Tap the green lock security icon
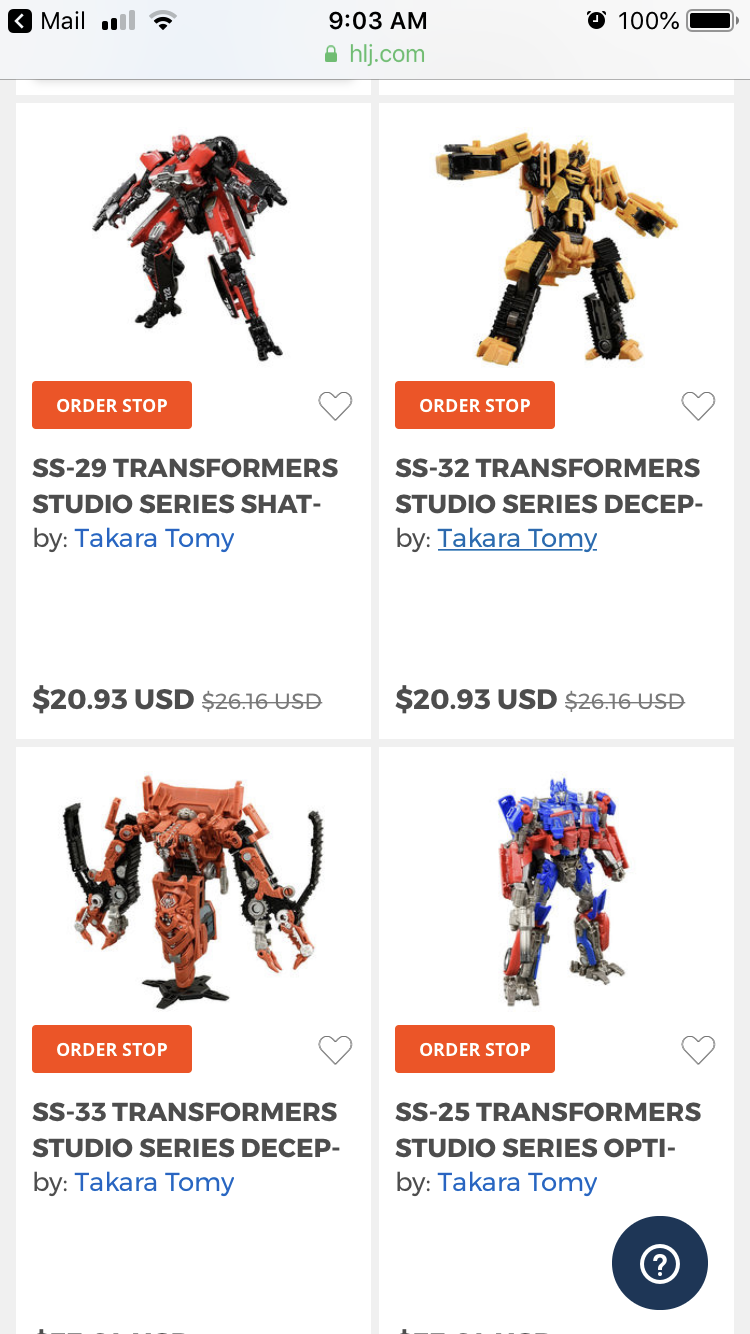Image resolution: width=750 pixels, height=1334 pixels. coord(331,54)
